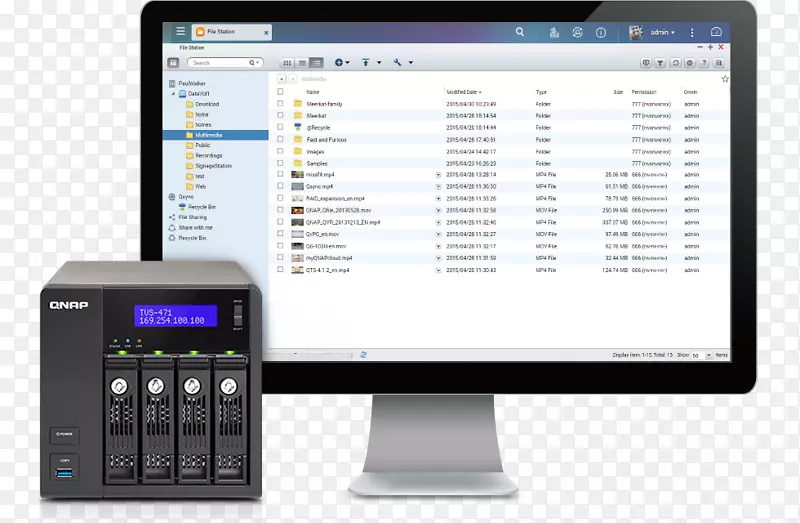Go back with the path back arrow
Image resolution: width=800 pixels, height=523 pixels.
[x=282, y=79]
